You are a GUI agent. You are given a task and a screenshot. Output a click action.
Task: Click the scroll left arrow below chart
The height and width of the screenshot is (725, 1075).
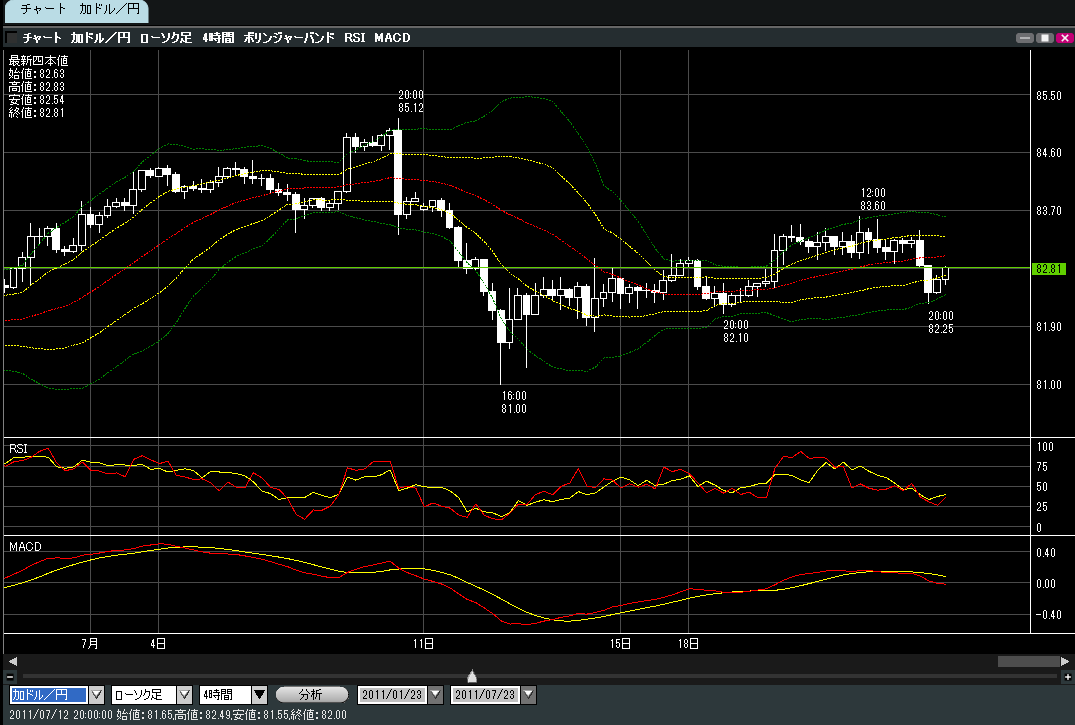11,661
